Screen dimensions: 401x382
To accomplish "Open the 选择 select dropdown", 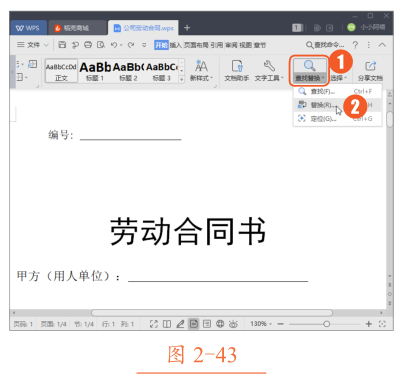I will point(339,78).
